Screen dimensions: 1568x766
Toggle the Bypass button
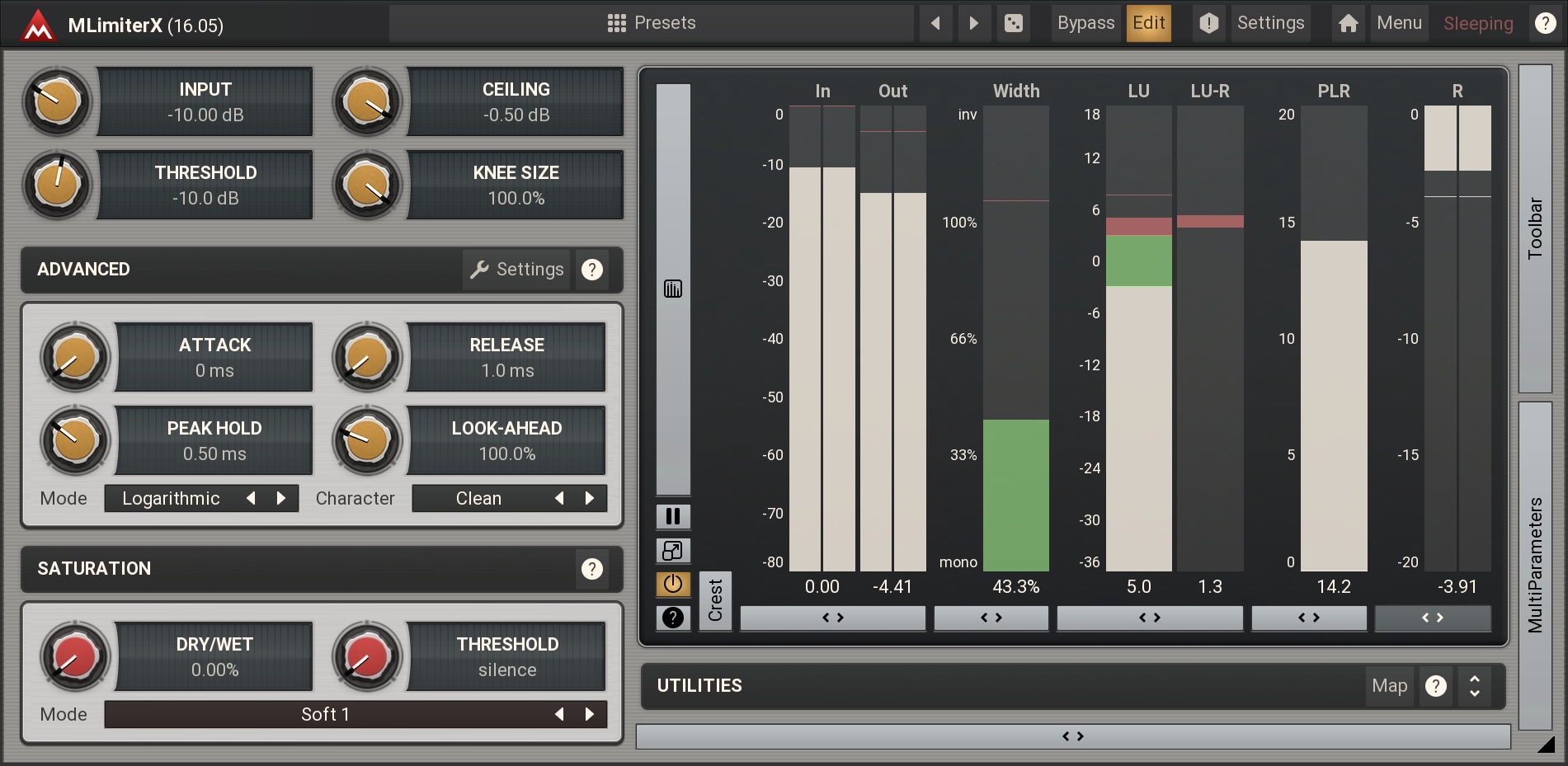pos(1085,23)
